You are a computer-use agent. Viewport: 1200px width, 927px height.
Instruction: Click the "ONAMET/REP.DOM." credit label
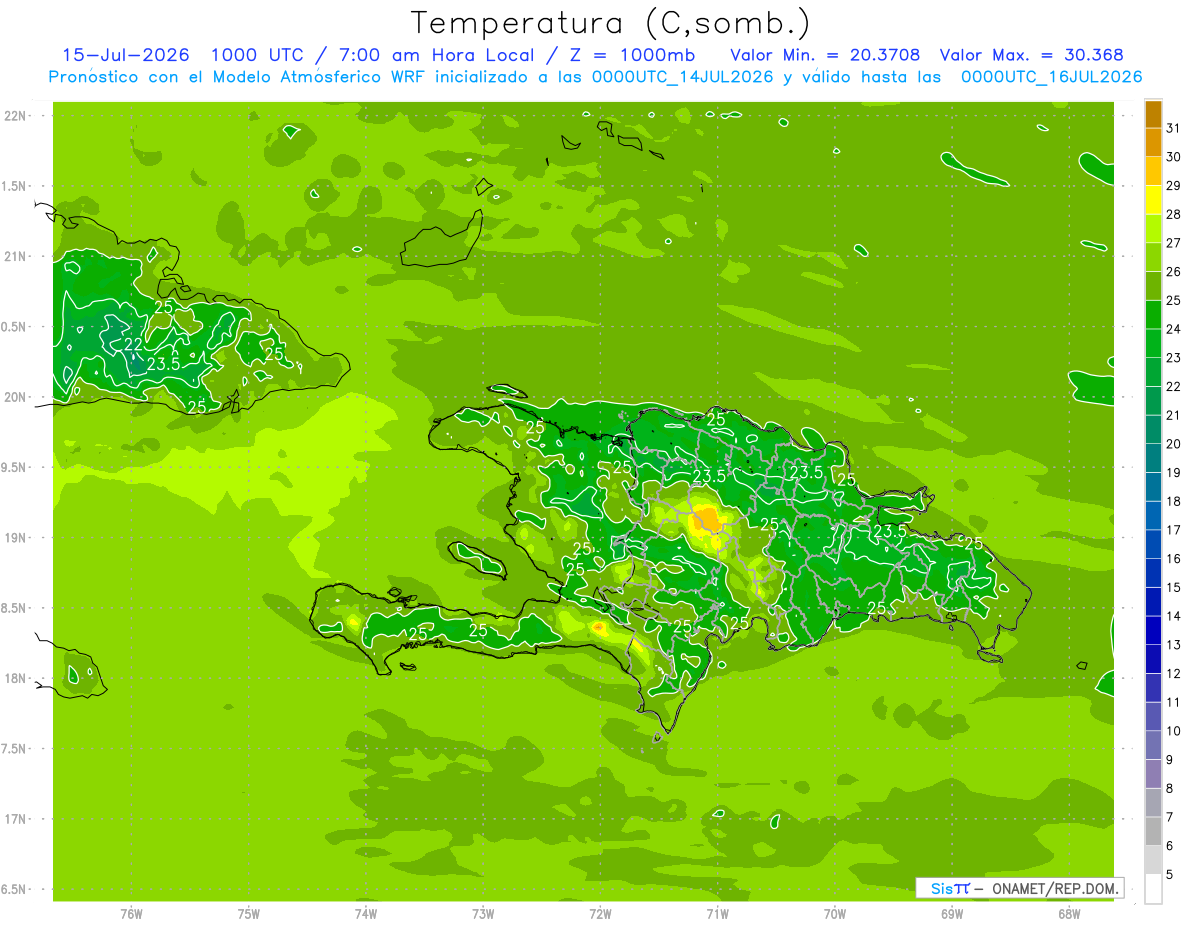(x=1055, y=888)
